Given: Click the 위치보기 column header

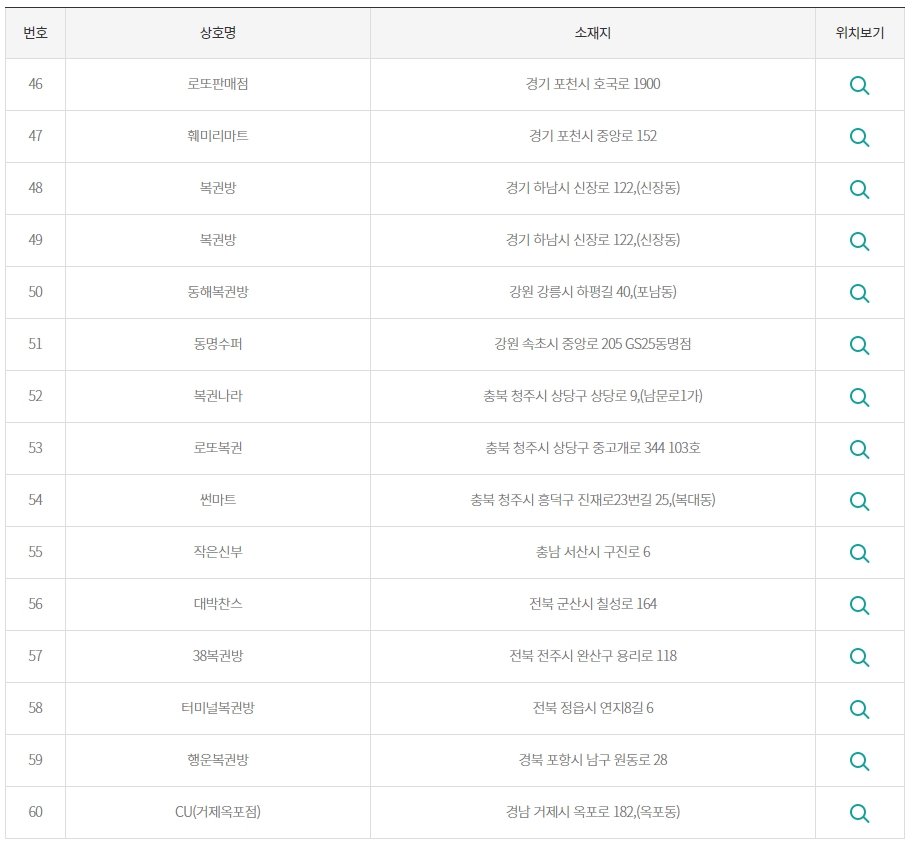Looking at the screenshot, I should click(859, 33).
